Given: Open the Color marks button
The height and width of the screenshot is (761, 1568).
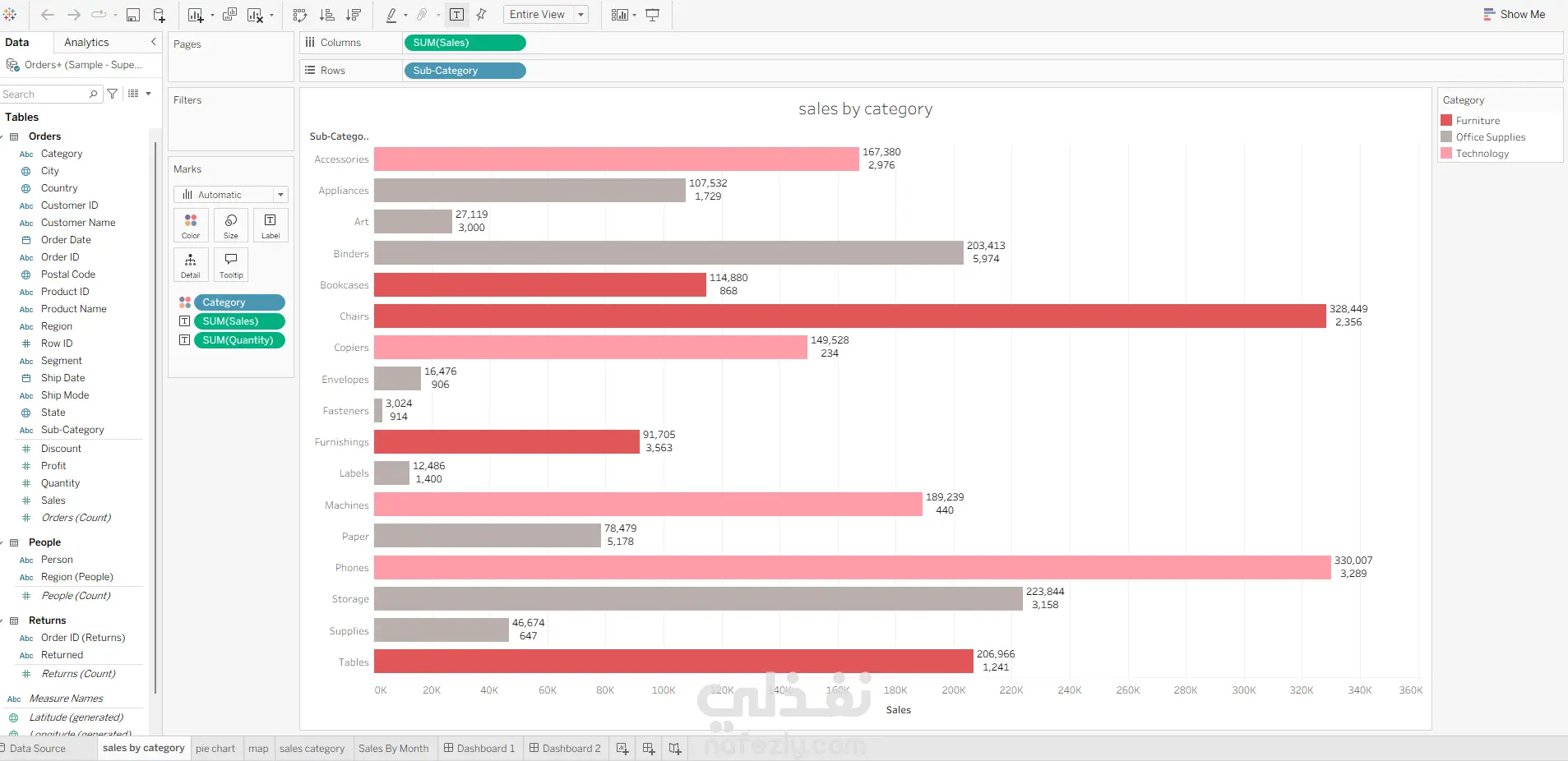Looking at the screenshot, I should (x=191, y=225).
